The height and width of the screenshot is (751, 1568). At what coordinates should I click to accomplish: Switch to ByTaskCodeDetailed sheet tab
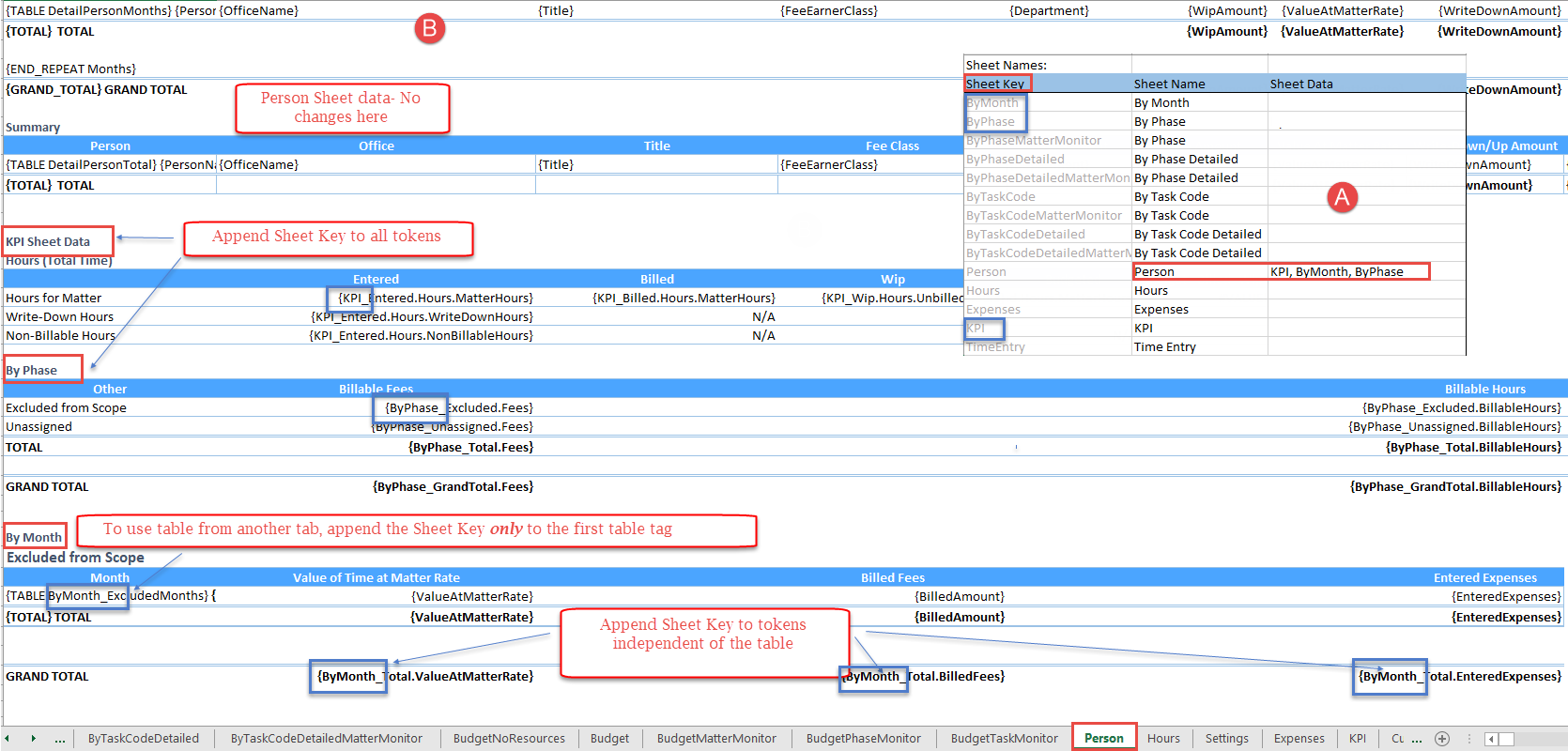144,739
